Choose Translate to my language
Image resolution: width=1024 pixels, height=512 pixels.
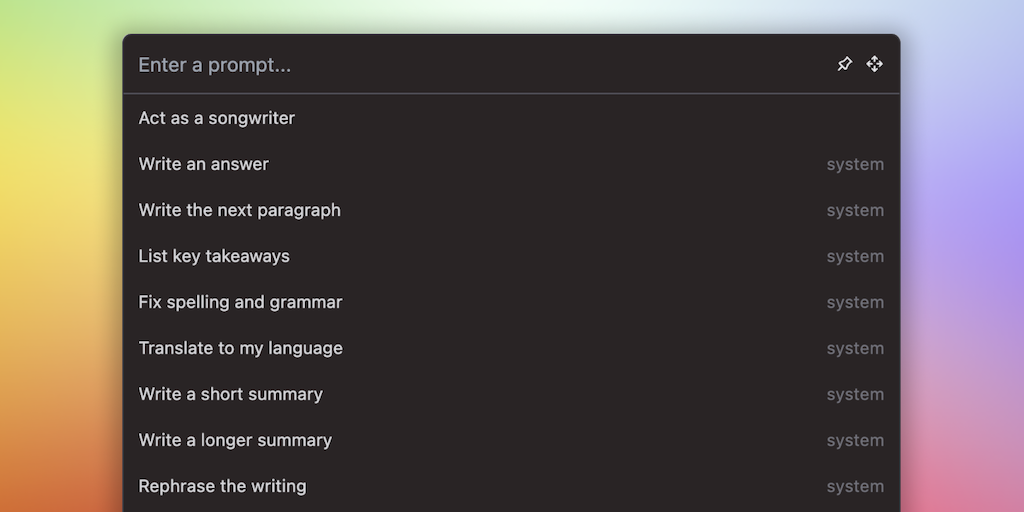pyautogui.click(x=241, y=348)
